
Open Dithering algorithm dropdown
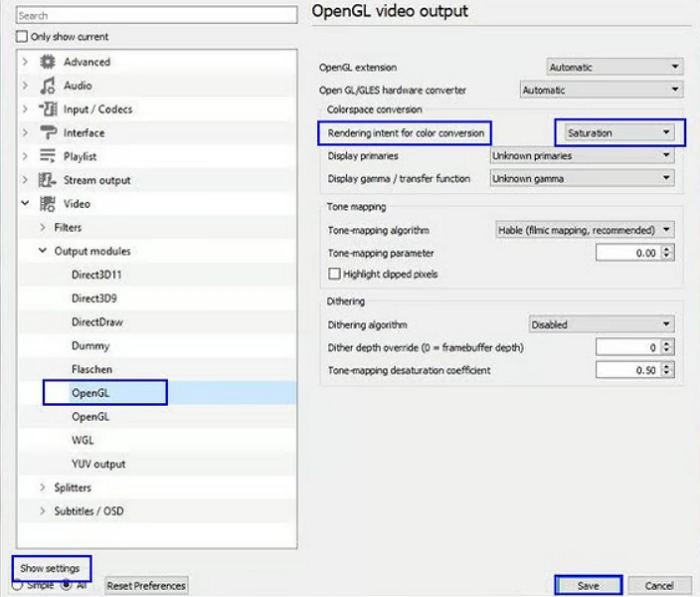(601, 324)
